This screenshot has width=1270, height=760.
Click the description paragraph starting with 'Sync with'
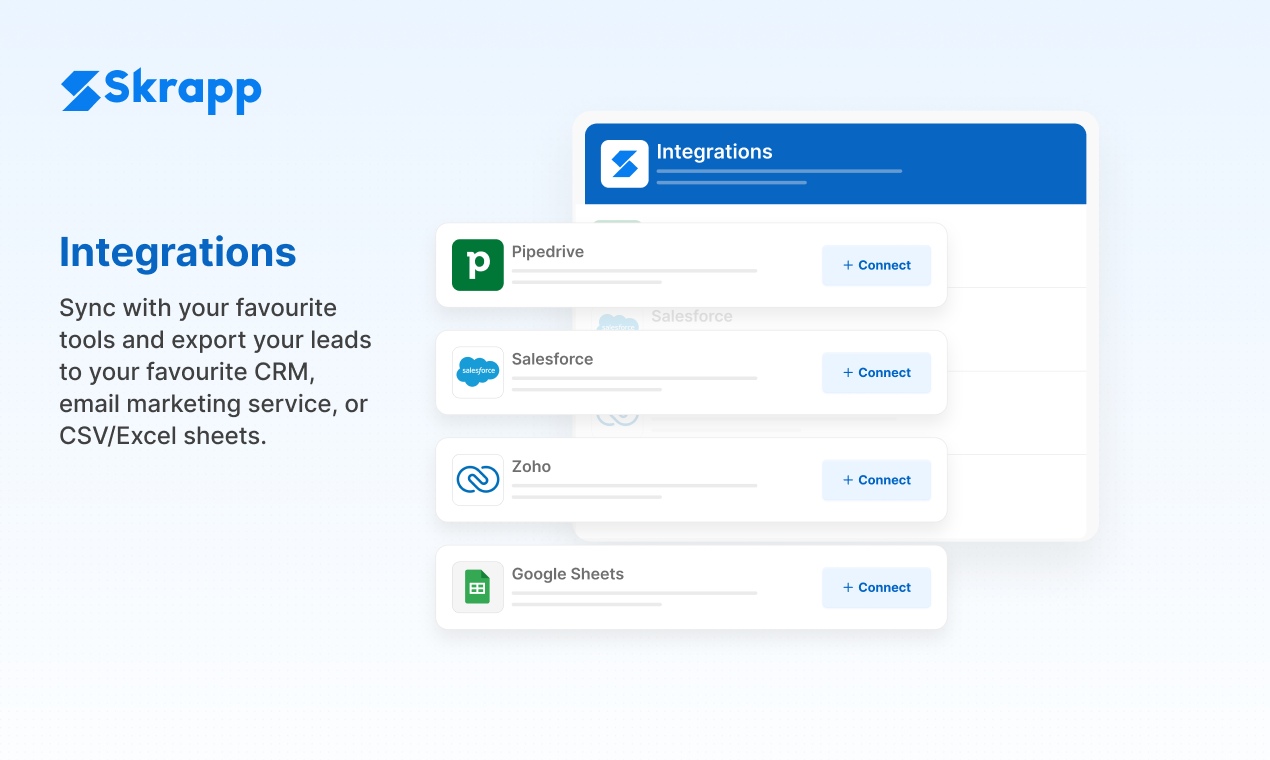tap(216, 371)
